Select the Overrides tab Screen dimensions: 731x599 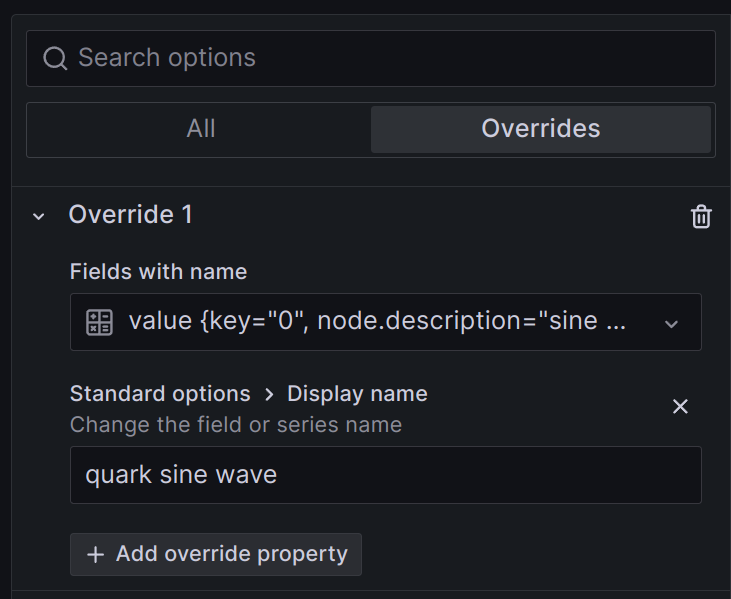click(x=540, y=129)
